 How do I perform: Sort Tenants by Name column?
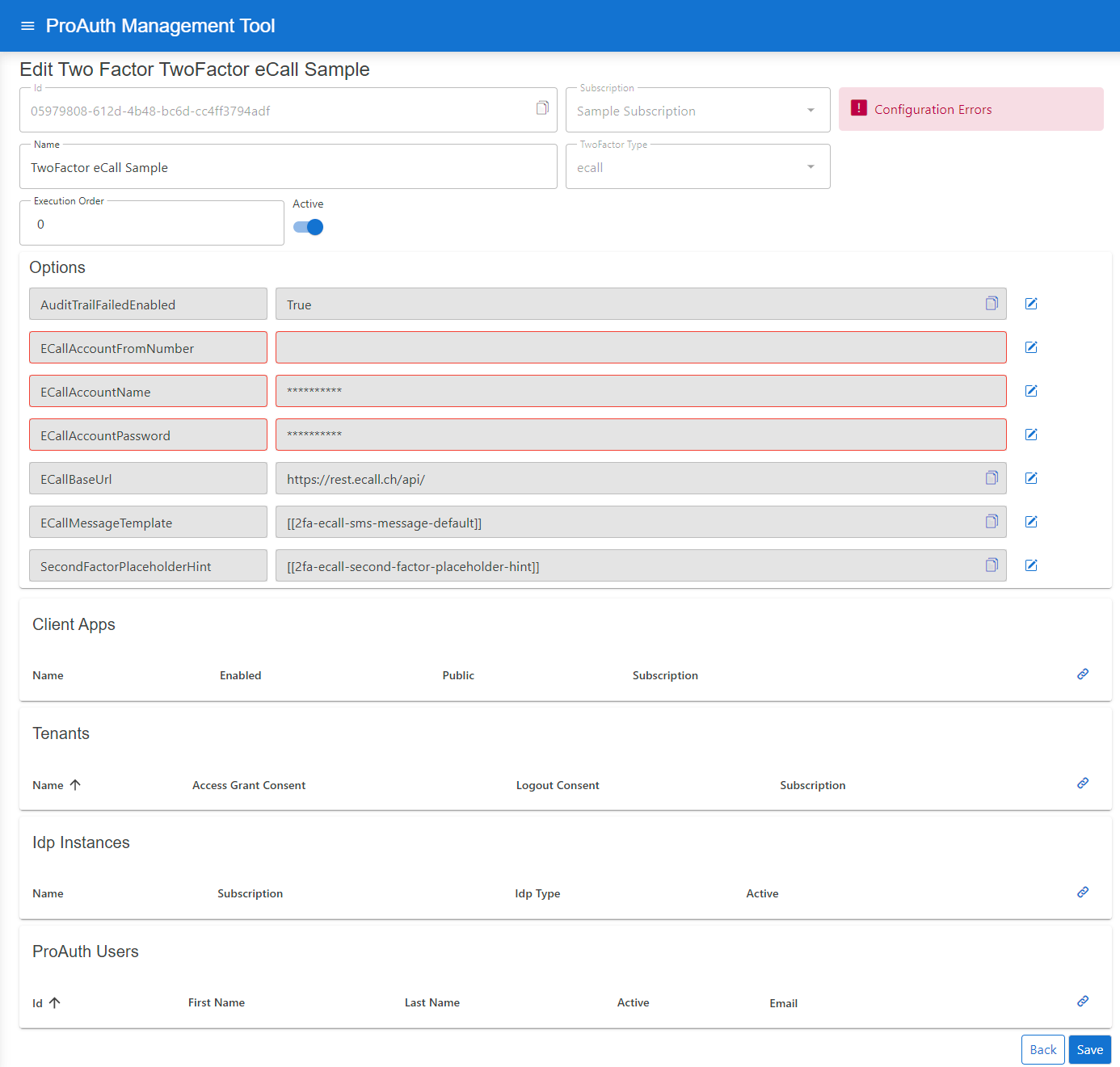pos(48,785)
